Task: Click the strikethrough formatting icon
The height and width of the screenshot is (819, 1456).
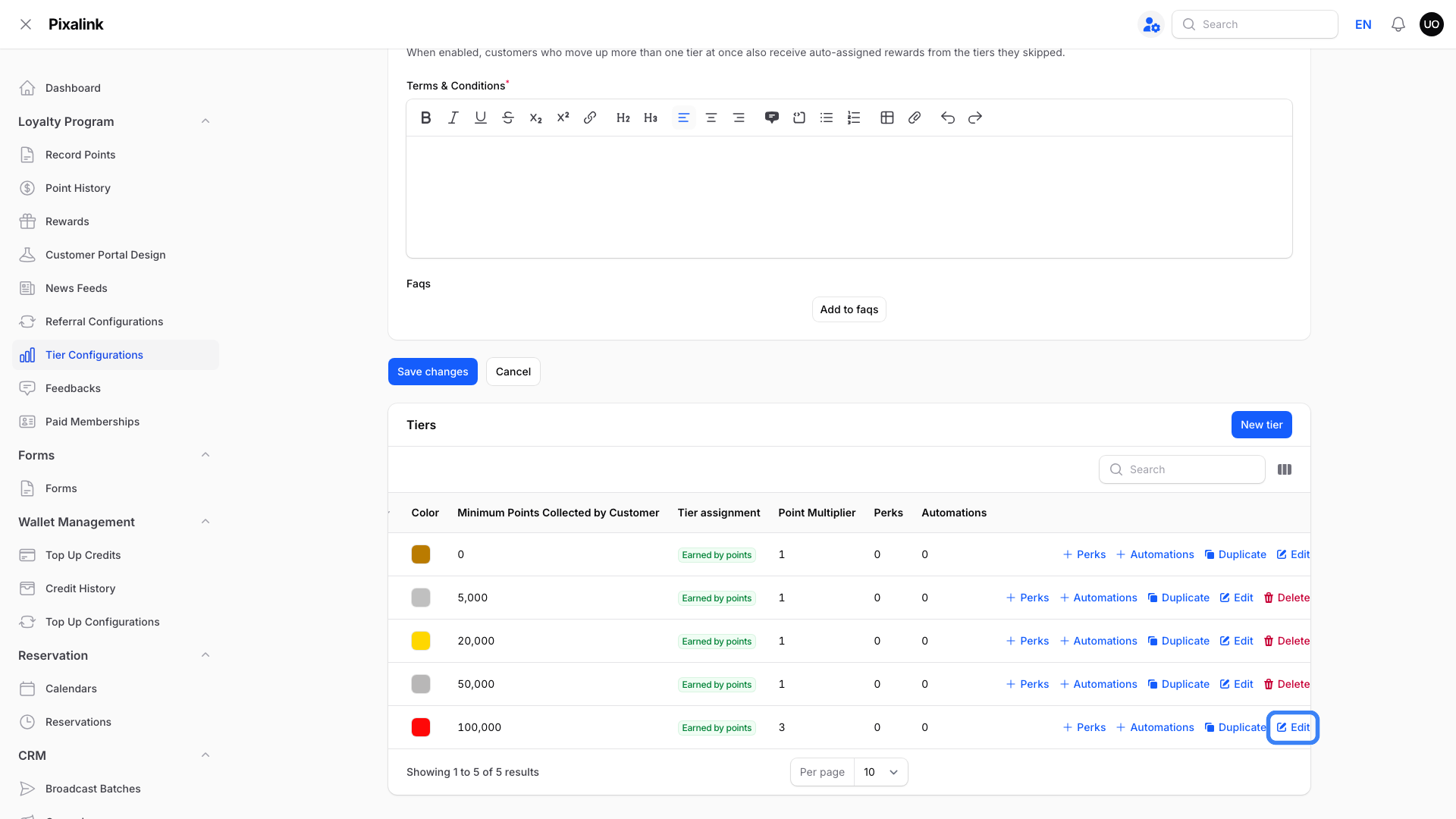Action: pos(507,118)
